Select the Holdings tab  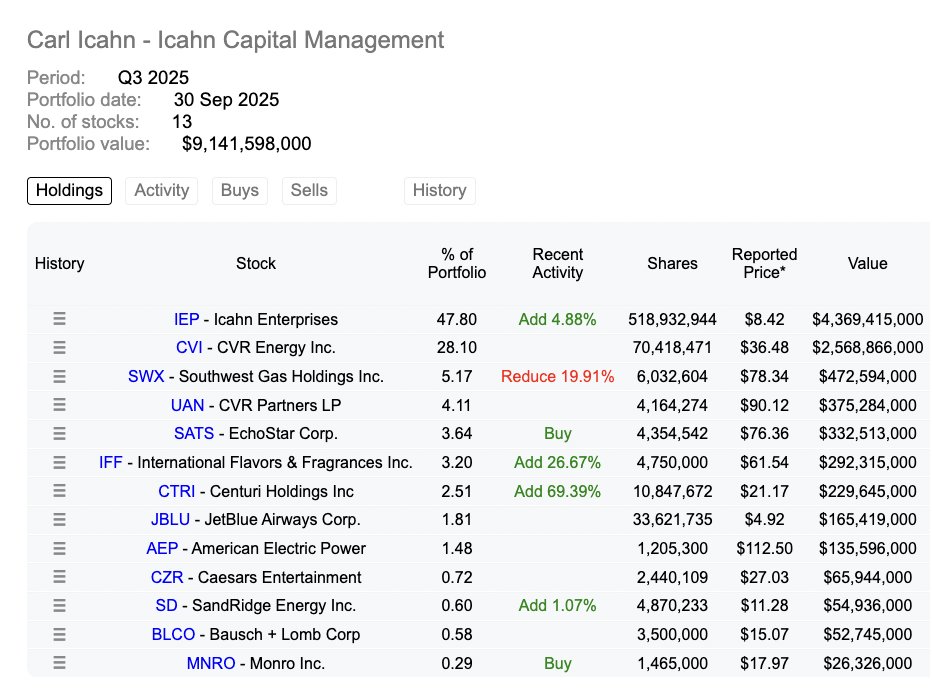pos(70,190)
